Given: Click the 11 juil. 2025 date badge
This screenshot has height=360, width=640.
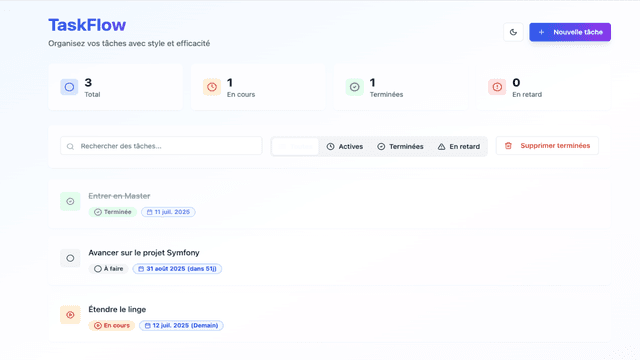Looking at the screenshot, I should point(168,212).
